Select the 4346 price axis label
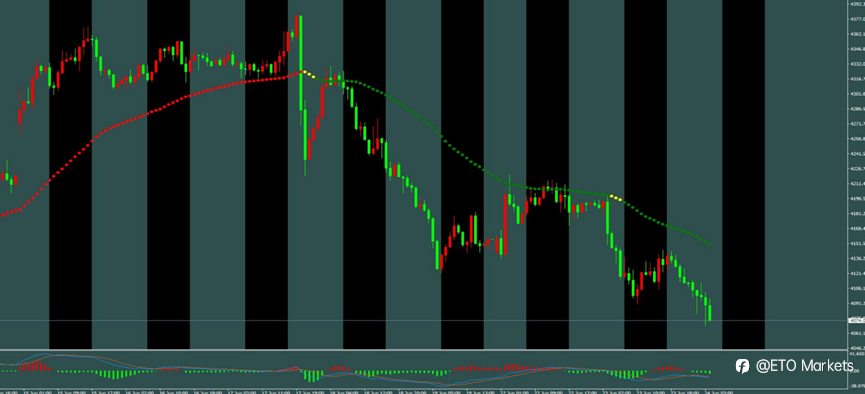 point(858,49)
